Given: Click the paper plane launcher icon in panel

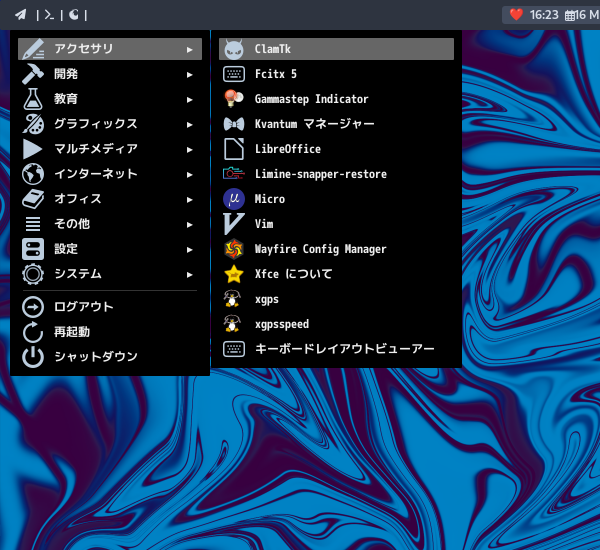Looking at the screenshot, I should pos(21,15).
